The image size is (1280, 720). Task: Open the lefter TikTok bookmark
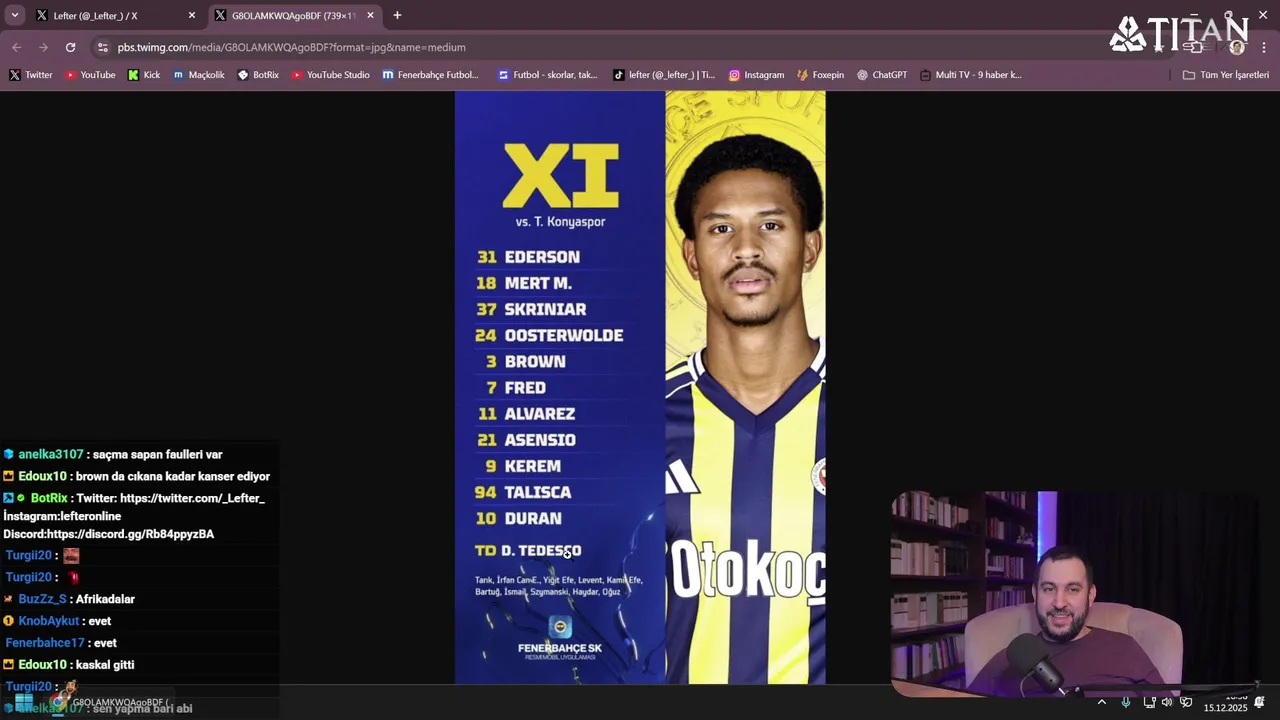point(664,75)
